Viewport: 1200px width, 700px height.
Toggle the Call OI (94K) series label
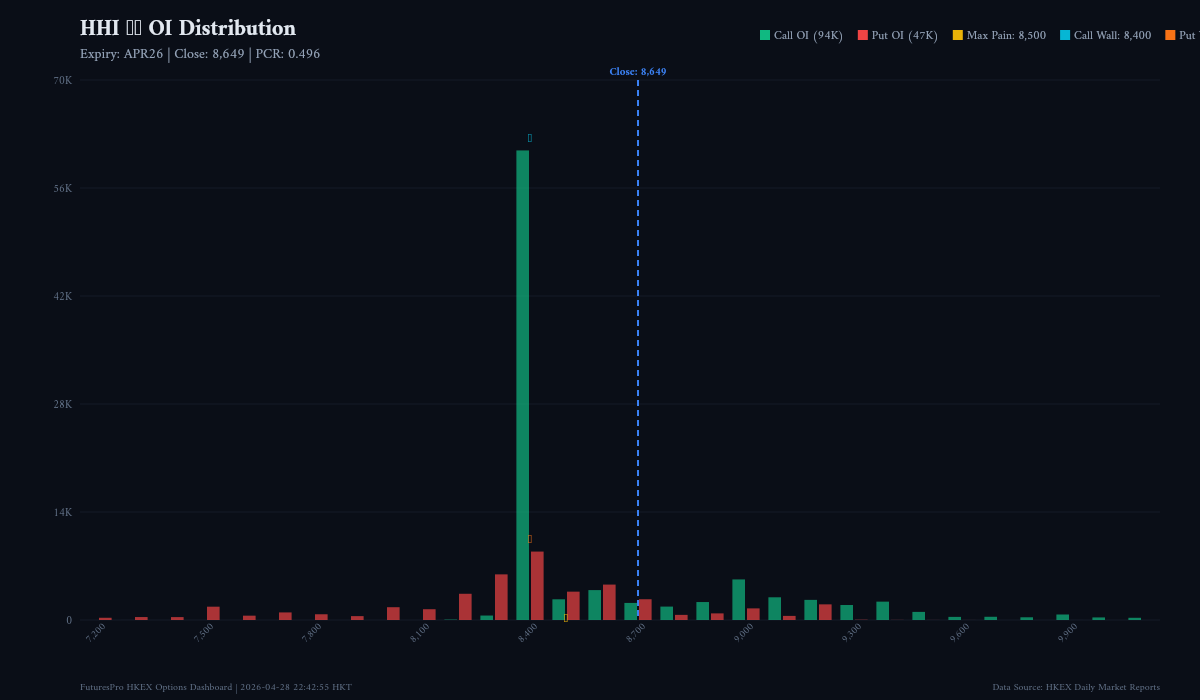[x=808, y=35]
